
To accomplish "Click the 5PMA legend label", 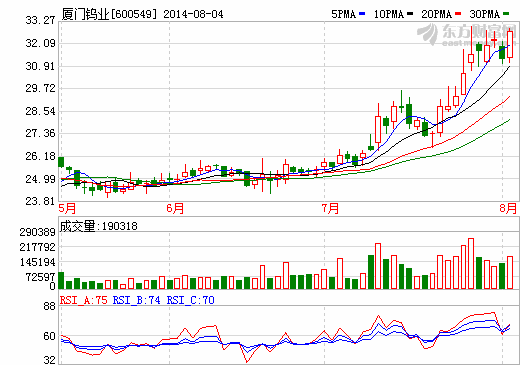I will (344, 14).
